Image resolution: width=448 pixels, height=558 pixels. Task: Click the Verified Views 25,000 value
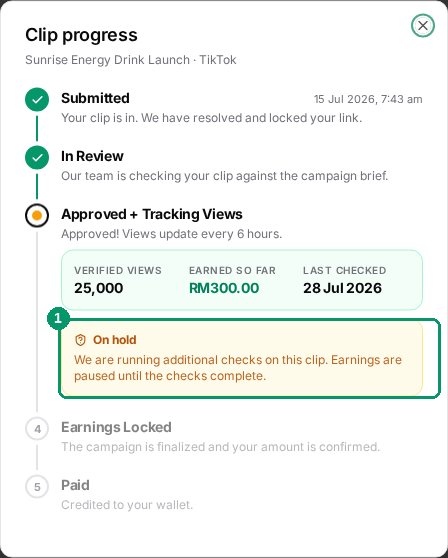click(x=99, y=288)
